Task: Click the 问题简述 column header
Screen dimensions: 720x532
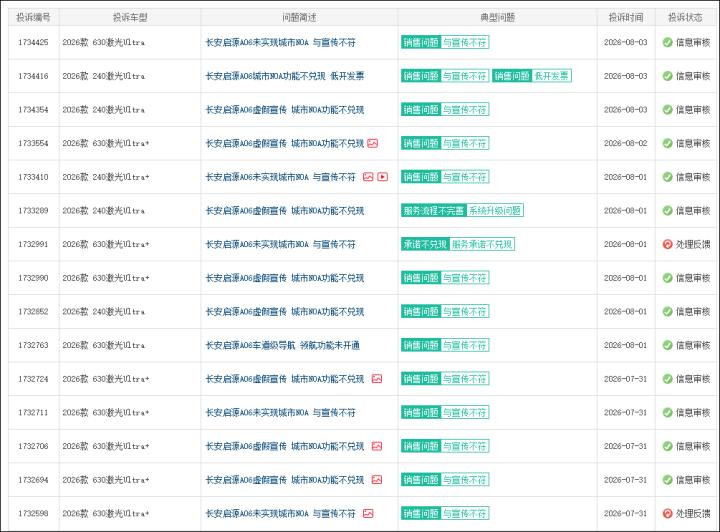Action: [x=299, y=17]
